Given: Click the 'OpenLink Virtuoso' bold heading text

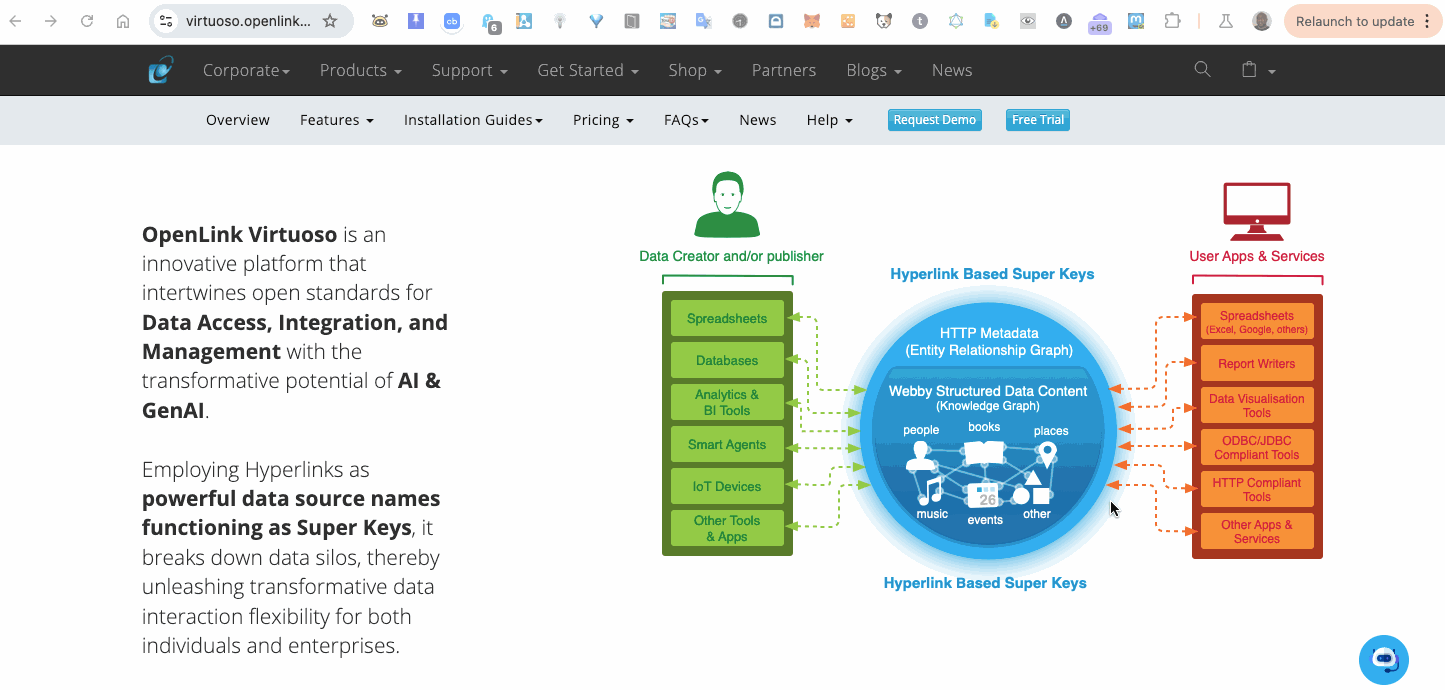Looking at the screenshot, I should coord(239,235).
